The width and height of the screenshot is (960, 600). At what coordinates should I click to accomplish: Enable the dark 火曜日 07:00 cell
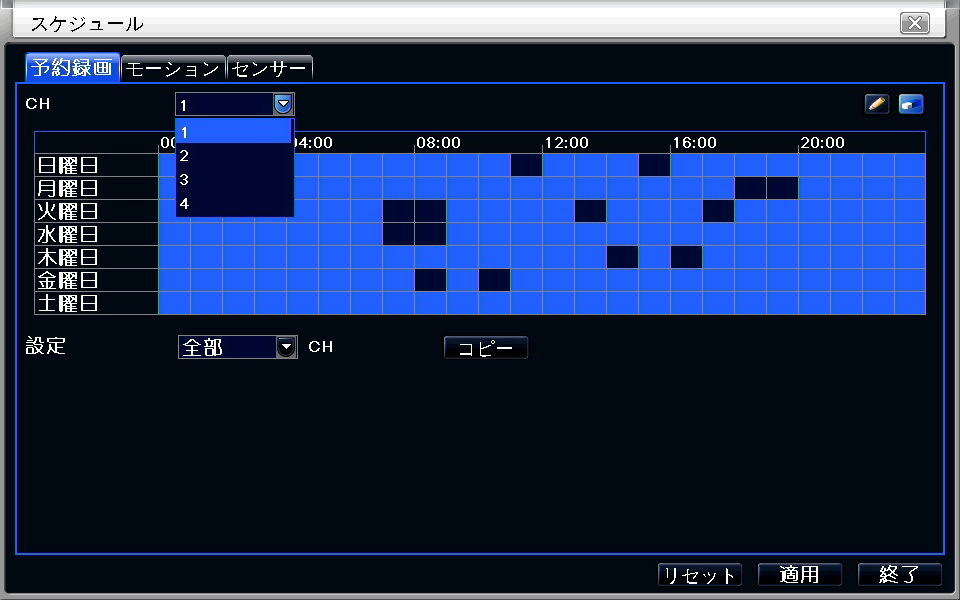399,211
